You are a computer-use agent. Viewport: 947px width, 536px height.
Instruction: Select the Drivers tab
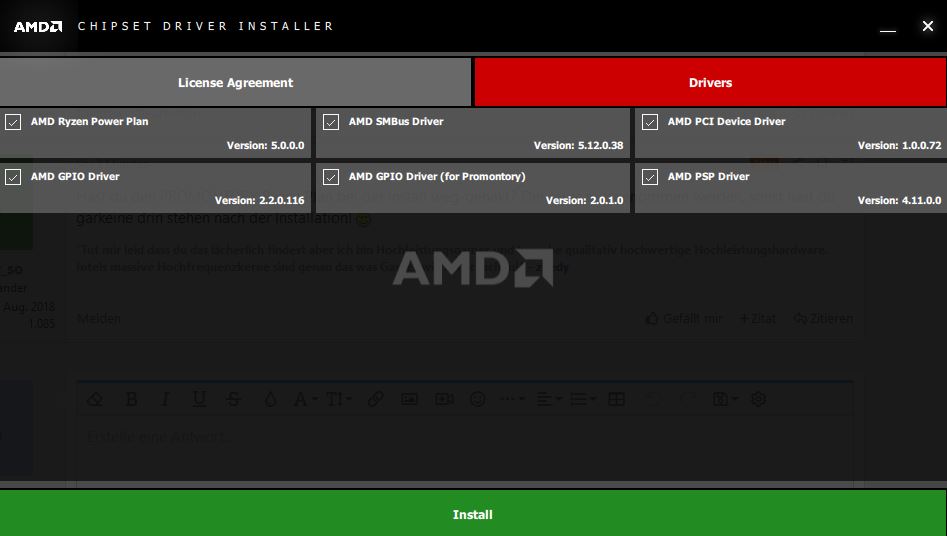(x=710, y=82)
